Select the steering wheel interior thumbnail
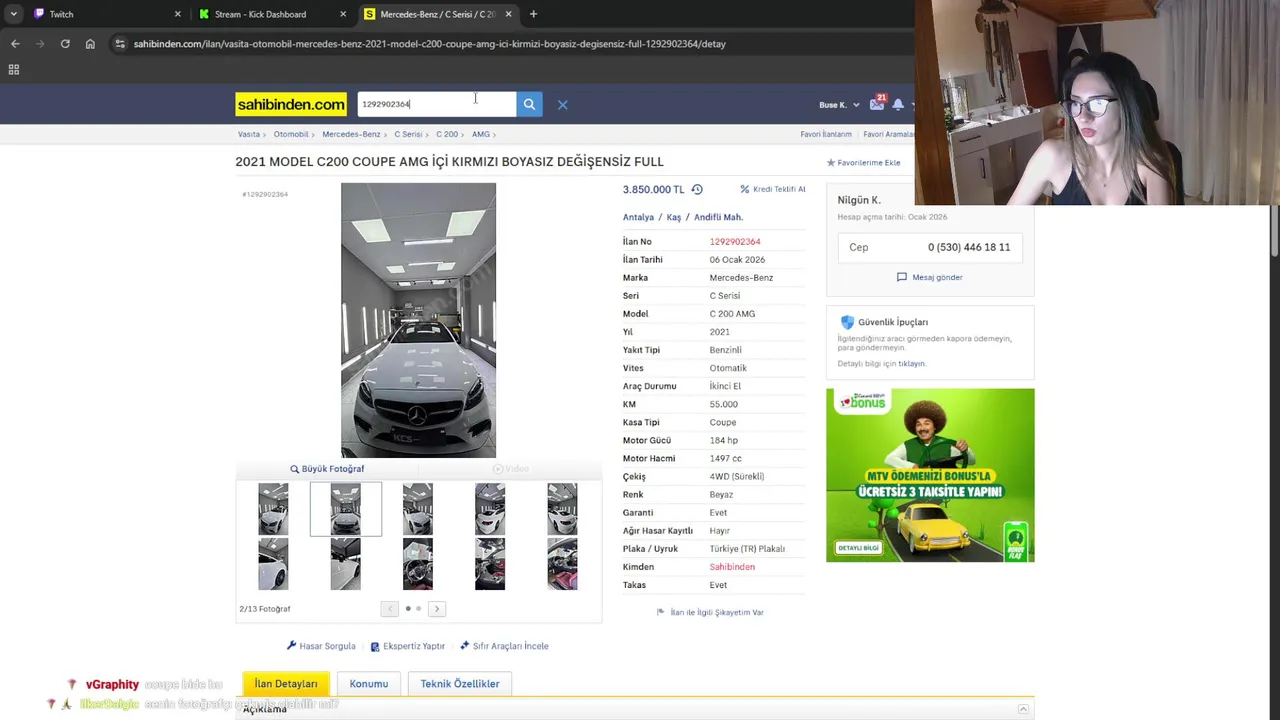 pos(418,564)
